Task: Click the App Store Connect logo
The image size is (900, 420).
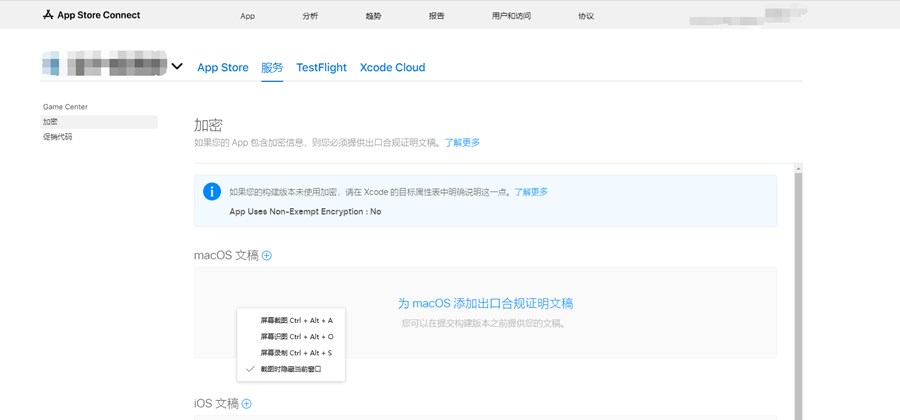Action: point(92,15)
